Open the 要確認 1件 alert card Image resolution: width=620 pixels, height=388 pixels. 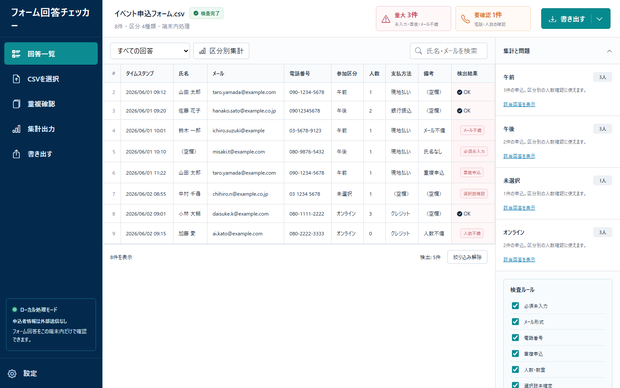[493, 19]
